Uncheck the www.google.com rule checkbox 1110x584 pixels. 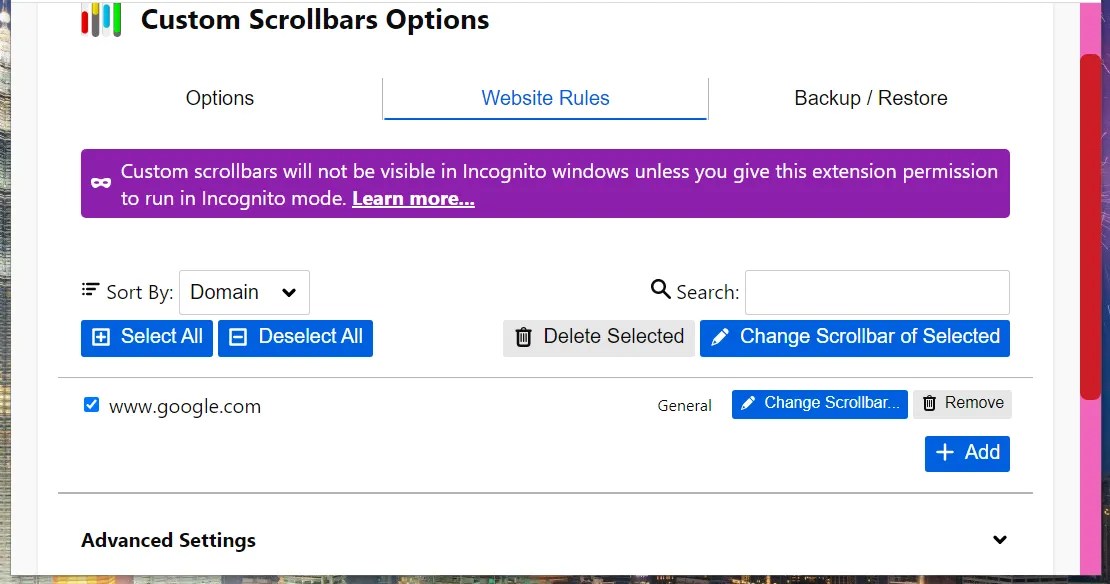coord(91,404)
